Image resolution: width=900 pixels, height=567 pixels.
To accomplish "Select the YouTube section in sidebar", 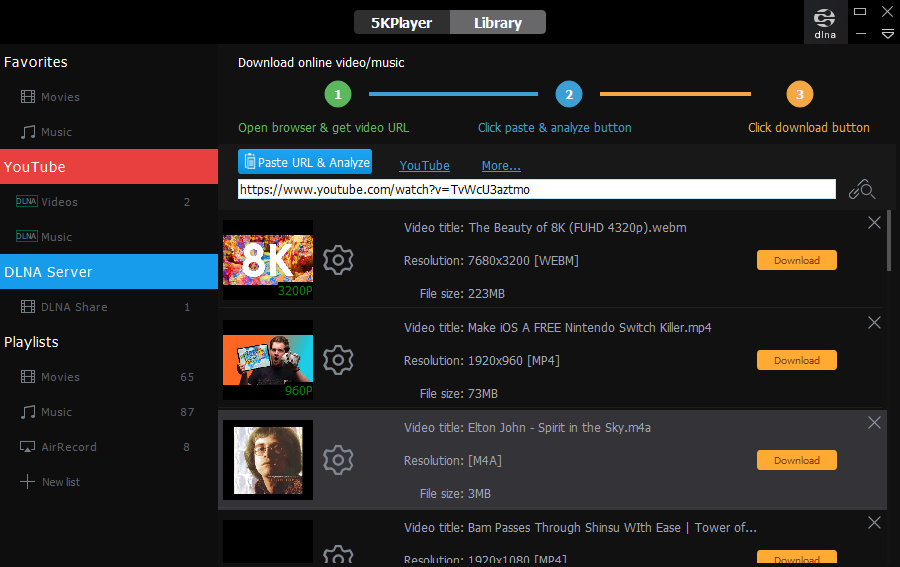I will click(x=109, y=167).
